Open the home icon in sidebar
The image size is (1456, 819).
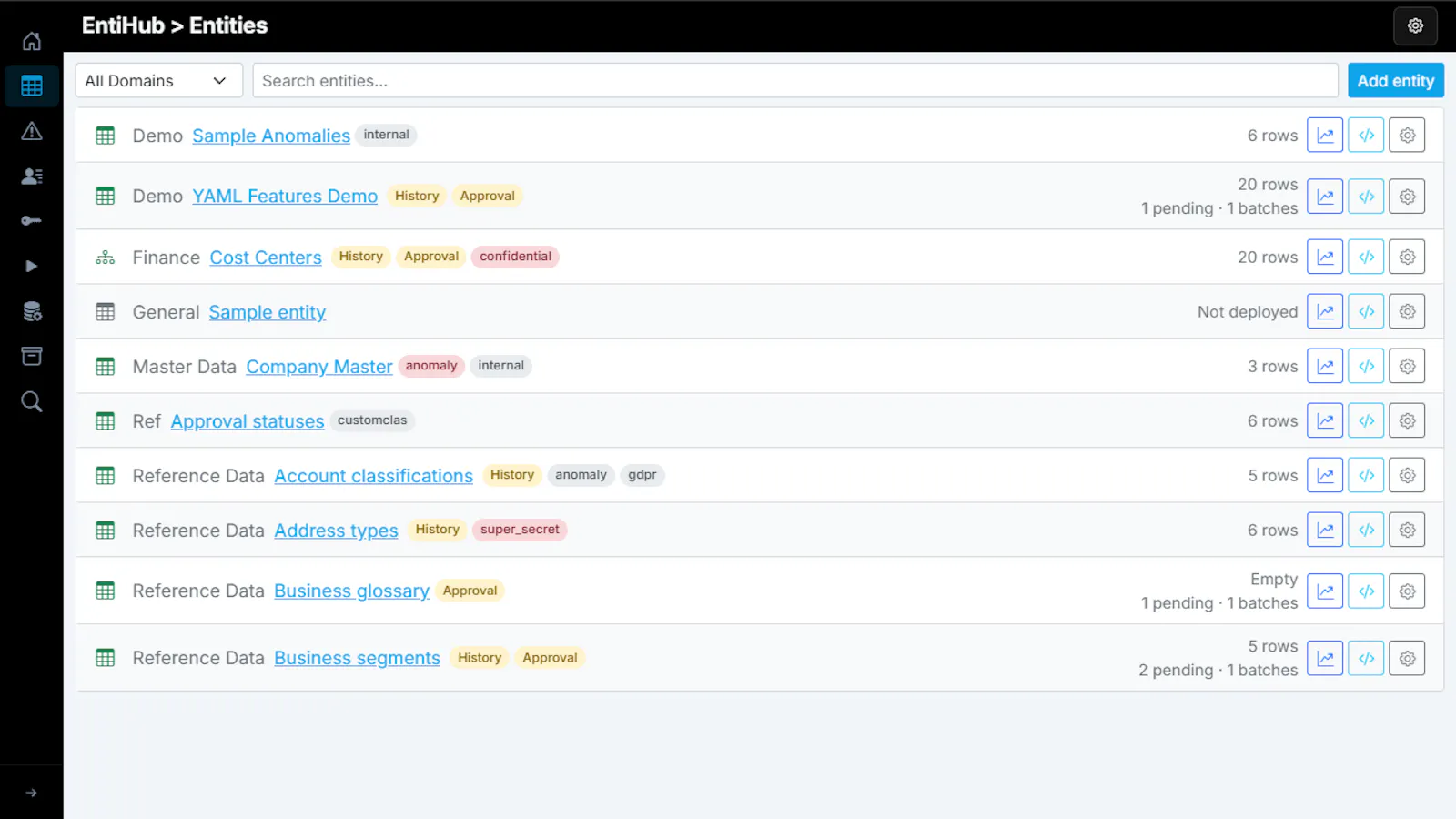pos(32,41)
